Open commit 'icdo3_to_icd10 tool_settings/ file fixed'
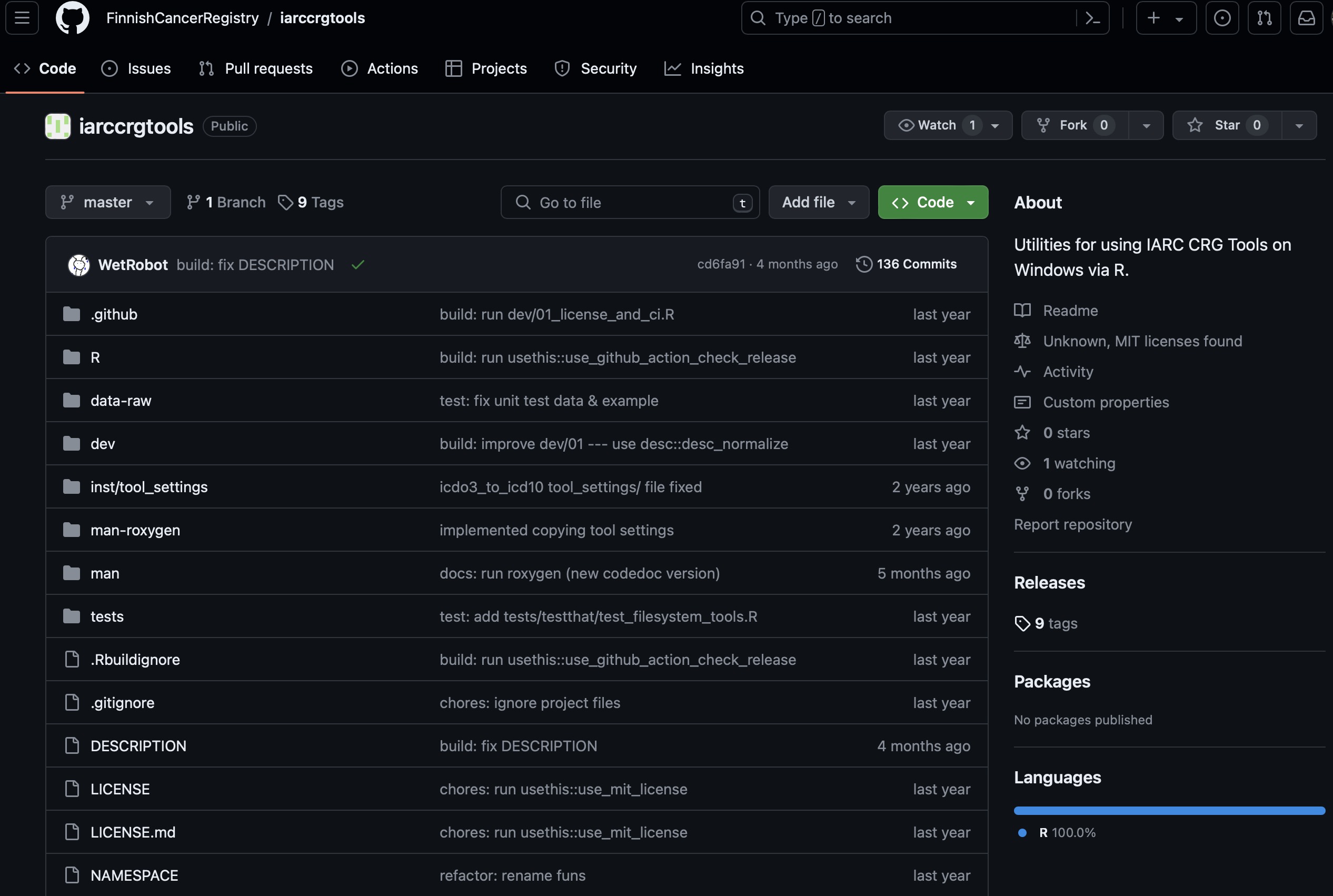This screenshot has width=1333, height=896. tap(571, 487)
